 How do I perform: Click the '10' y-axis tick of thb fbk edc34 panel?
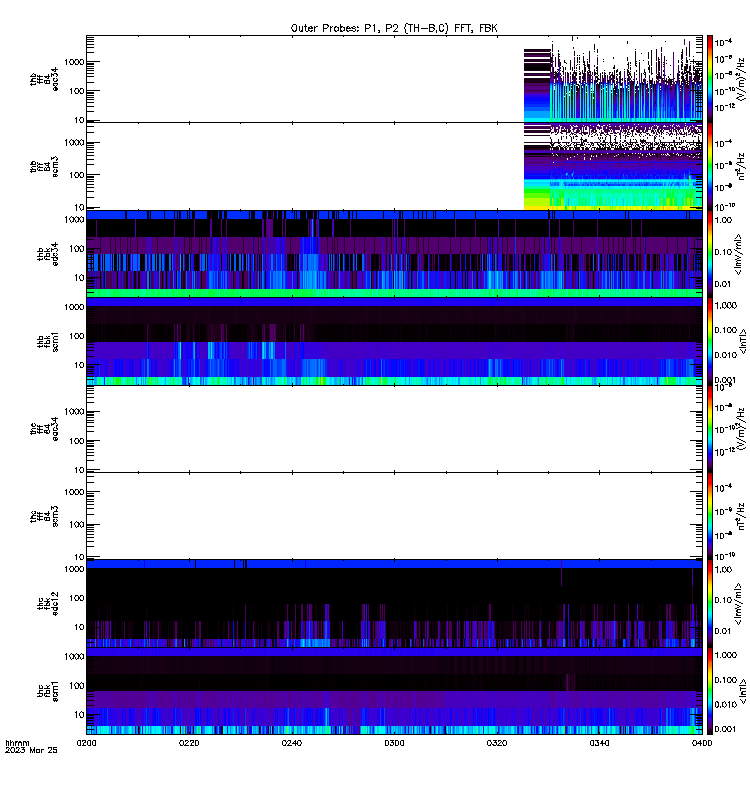[79, 278]
